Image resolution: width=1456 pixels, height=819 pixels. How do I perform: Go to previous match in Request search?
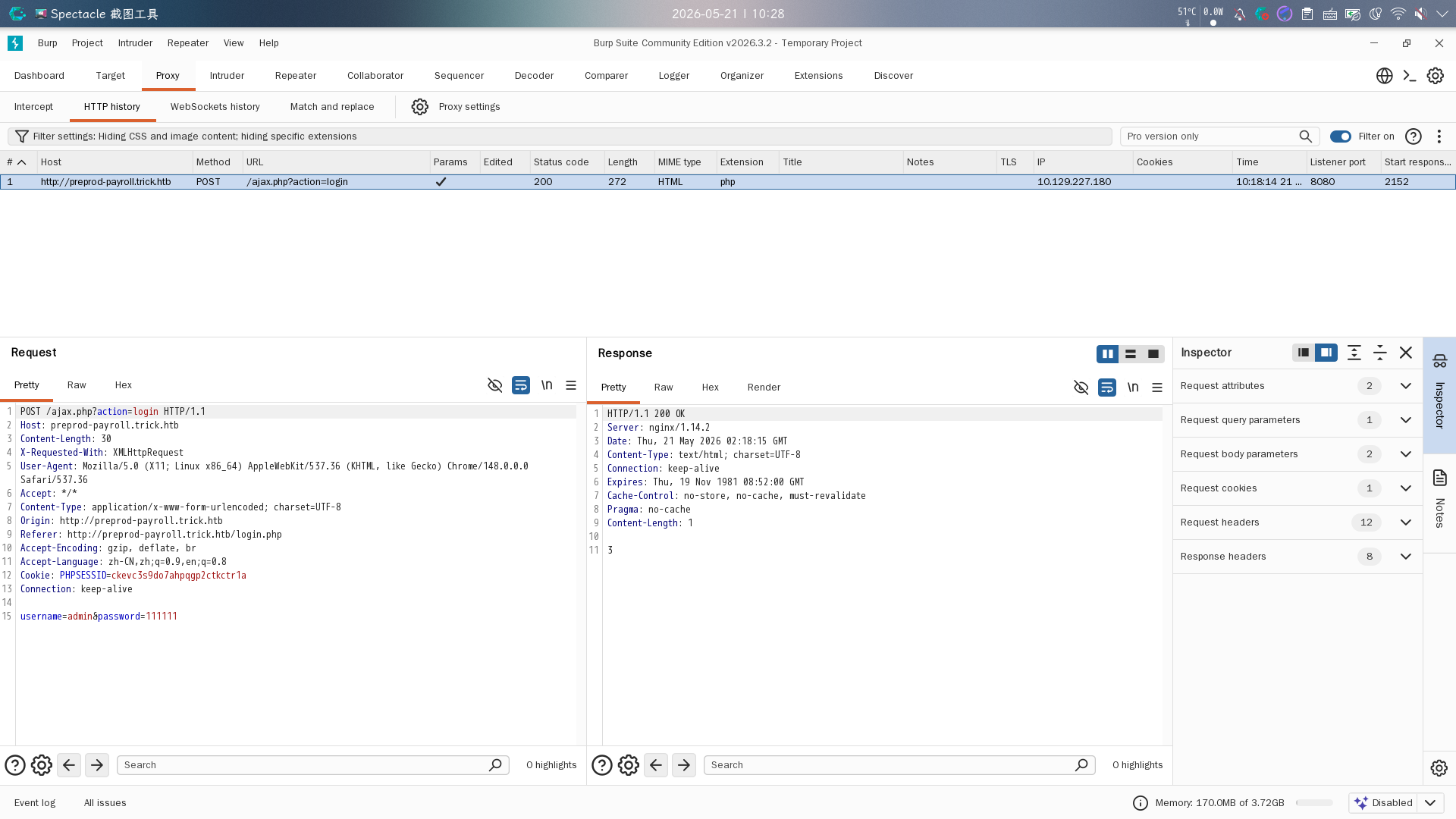pyautogui.click(x=69, y=765)
